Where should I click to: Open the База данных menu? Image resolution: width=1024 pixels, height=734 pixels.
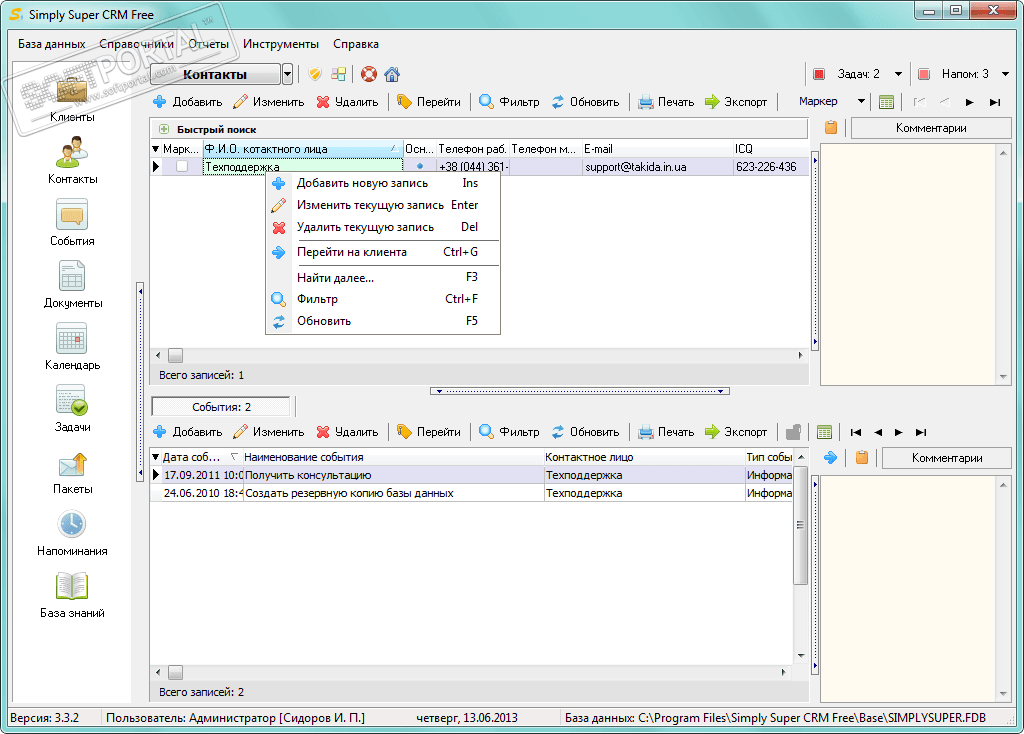[52, 44]
